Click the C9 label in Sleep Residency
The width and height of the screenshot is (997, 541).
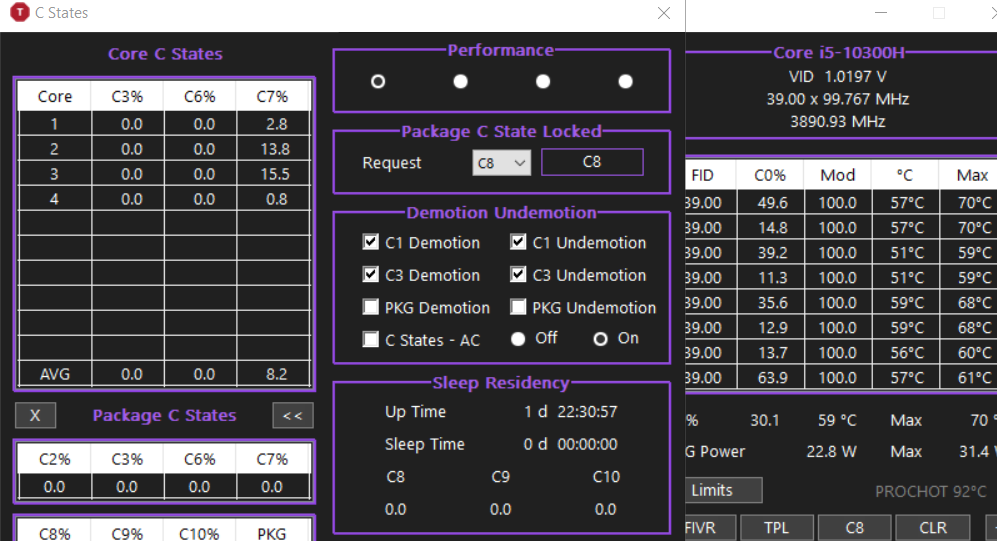500,477
